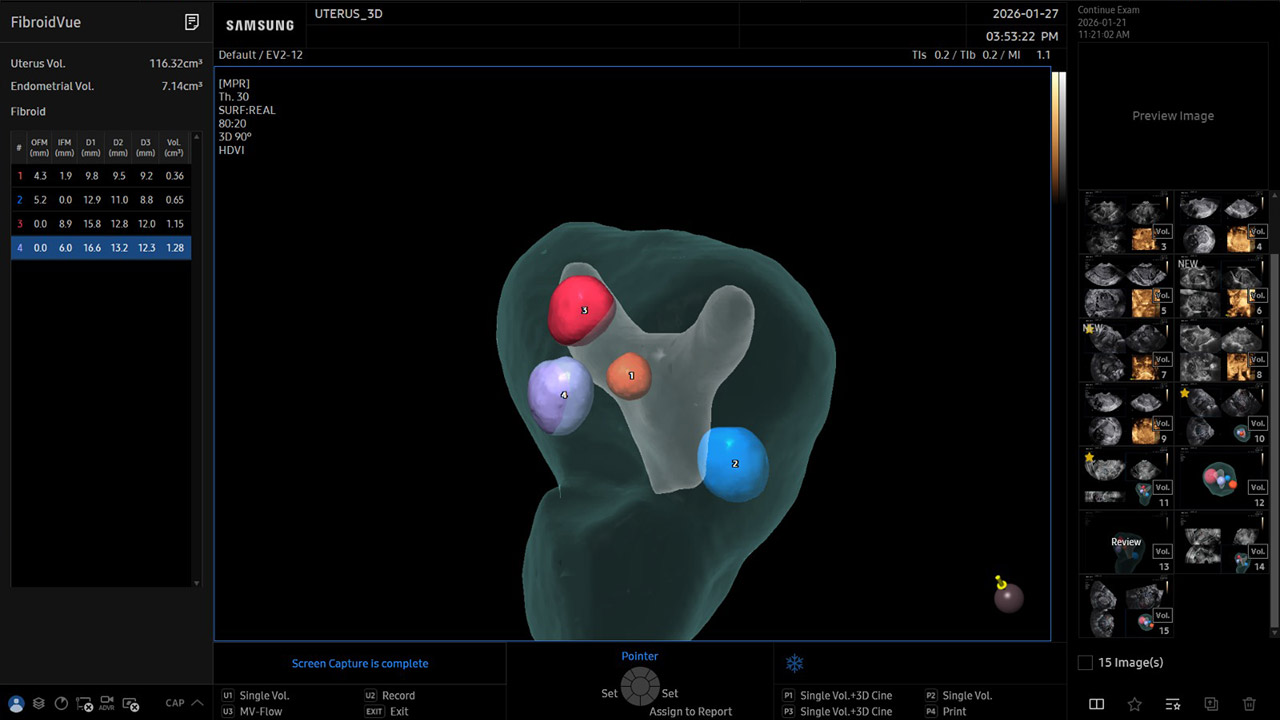This screenshot has width=1280, height=720.
Task: Click the network disconnected status icon
Action: 84,704
